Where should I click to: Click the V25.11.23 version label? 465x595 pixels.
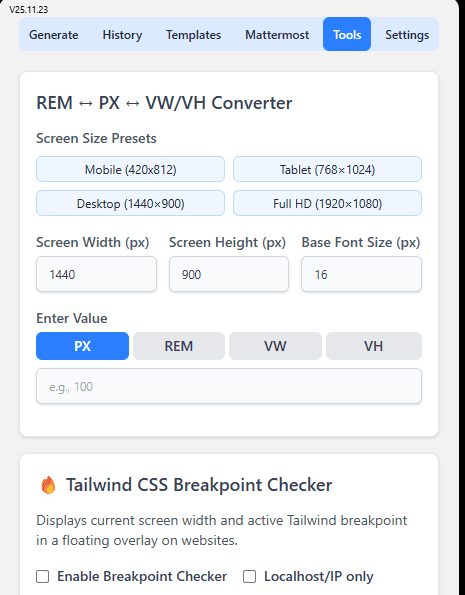point(29,10)
